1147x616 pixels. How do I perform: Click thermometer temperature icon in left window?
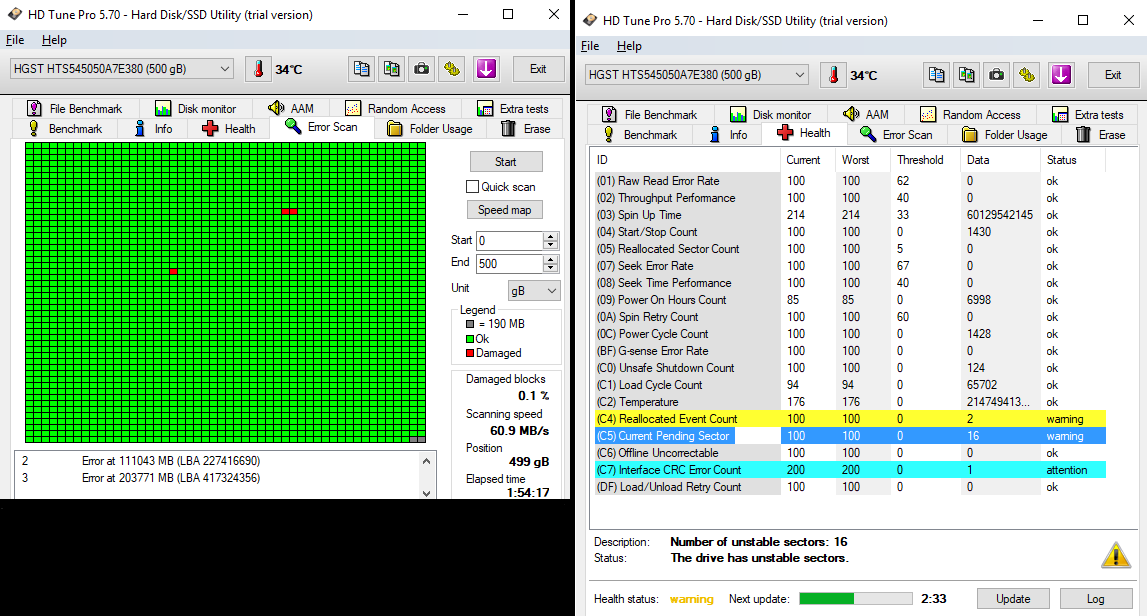click(258, 69)
